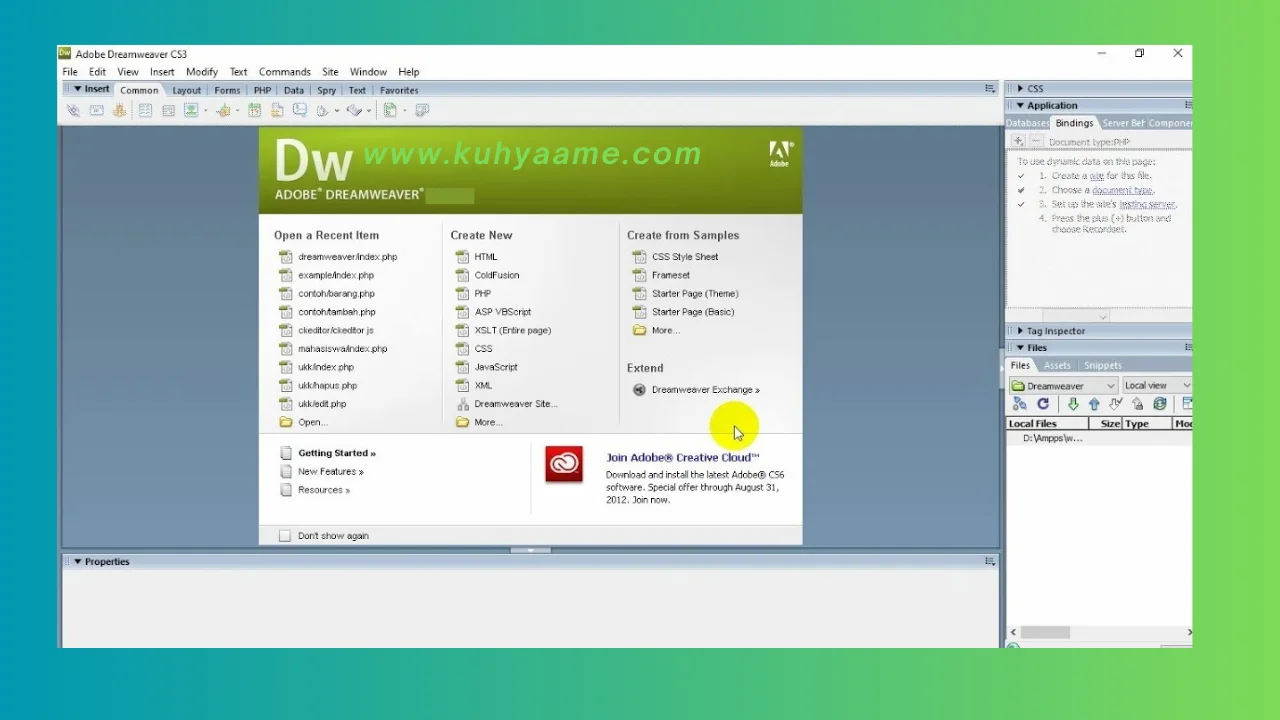Click the green Get Files arrow
This screenshot has height=720, width=1280.
point(1073,404)
